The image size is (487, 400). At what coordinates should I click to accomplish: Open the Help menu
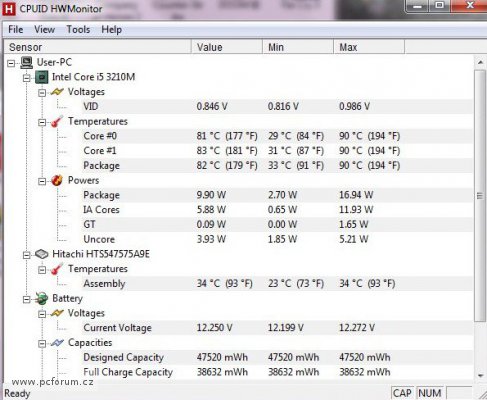[111, 30]
